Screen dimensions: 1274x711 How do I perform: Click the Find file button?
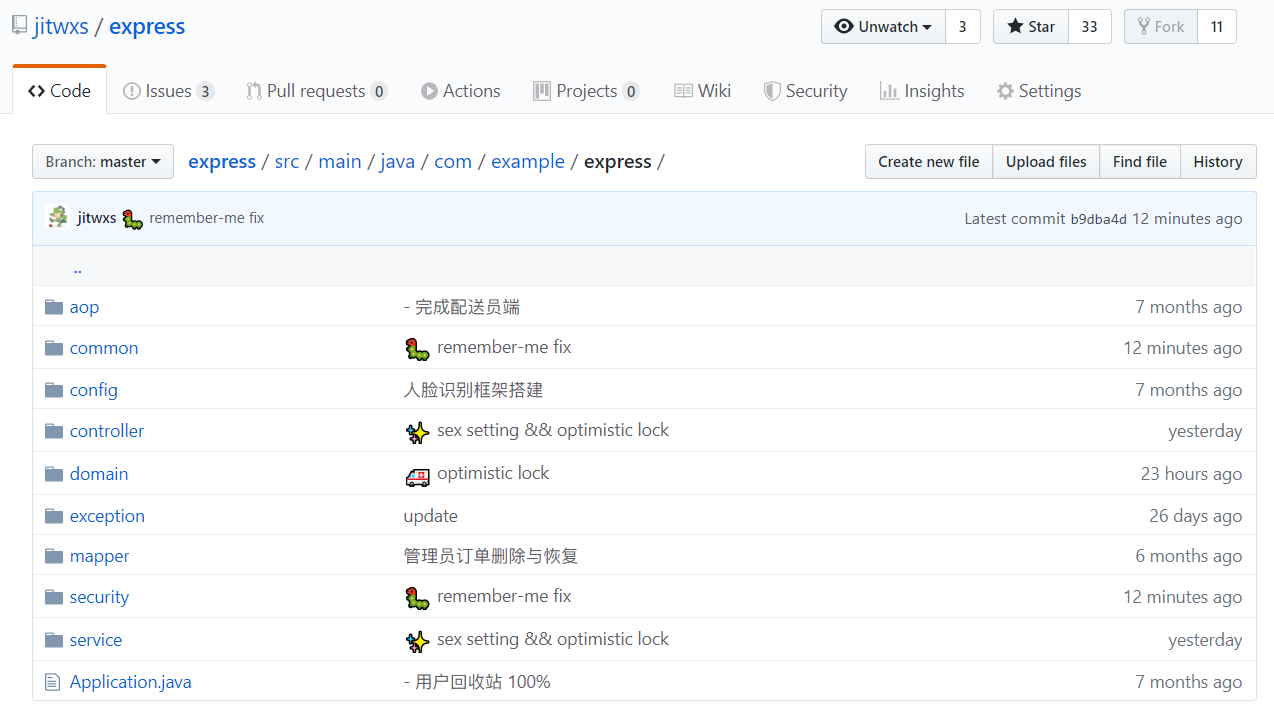click(1140, 162)
